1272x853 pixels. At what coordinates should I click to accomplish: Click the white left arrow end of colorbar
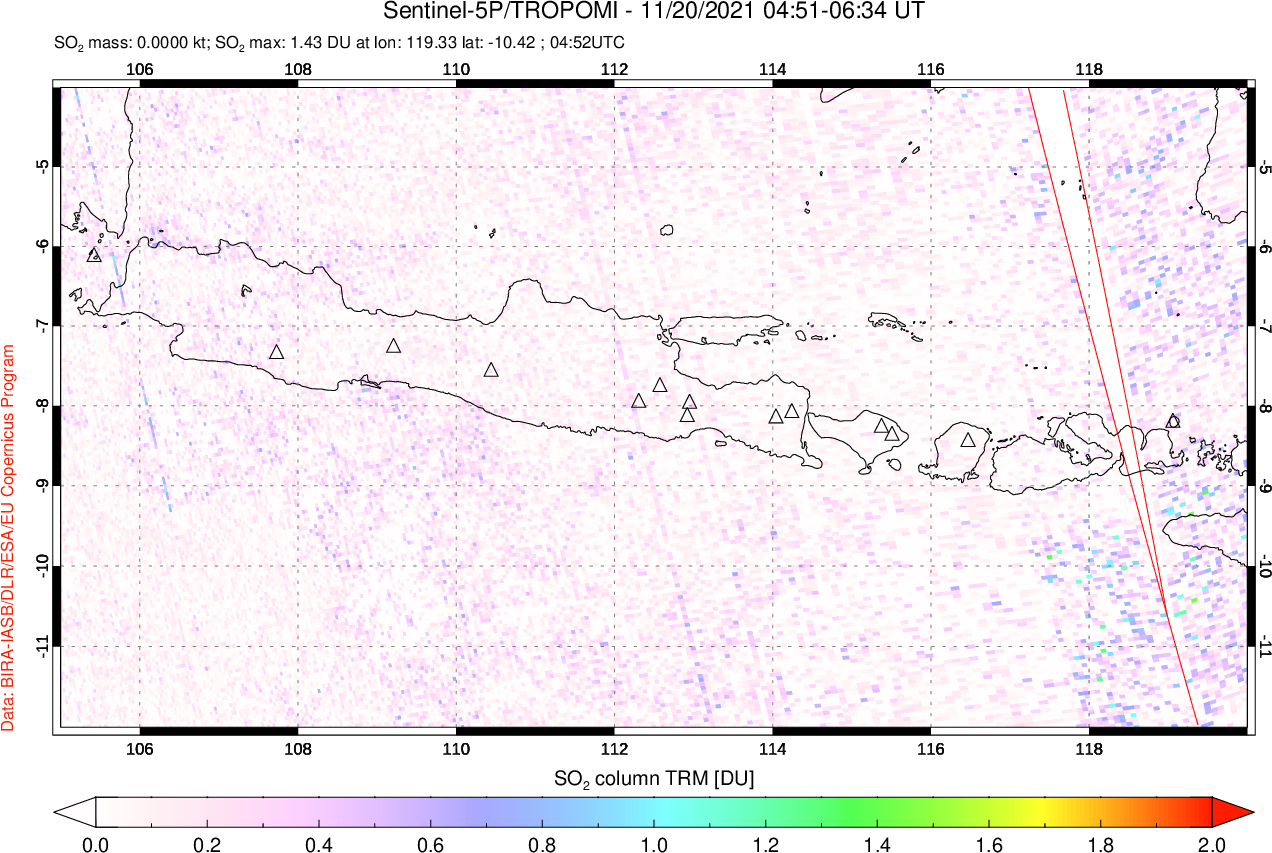75,811
